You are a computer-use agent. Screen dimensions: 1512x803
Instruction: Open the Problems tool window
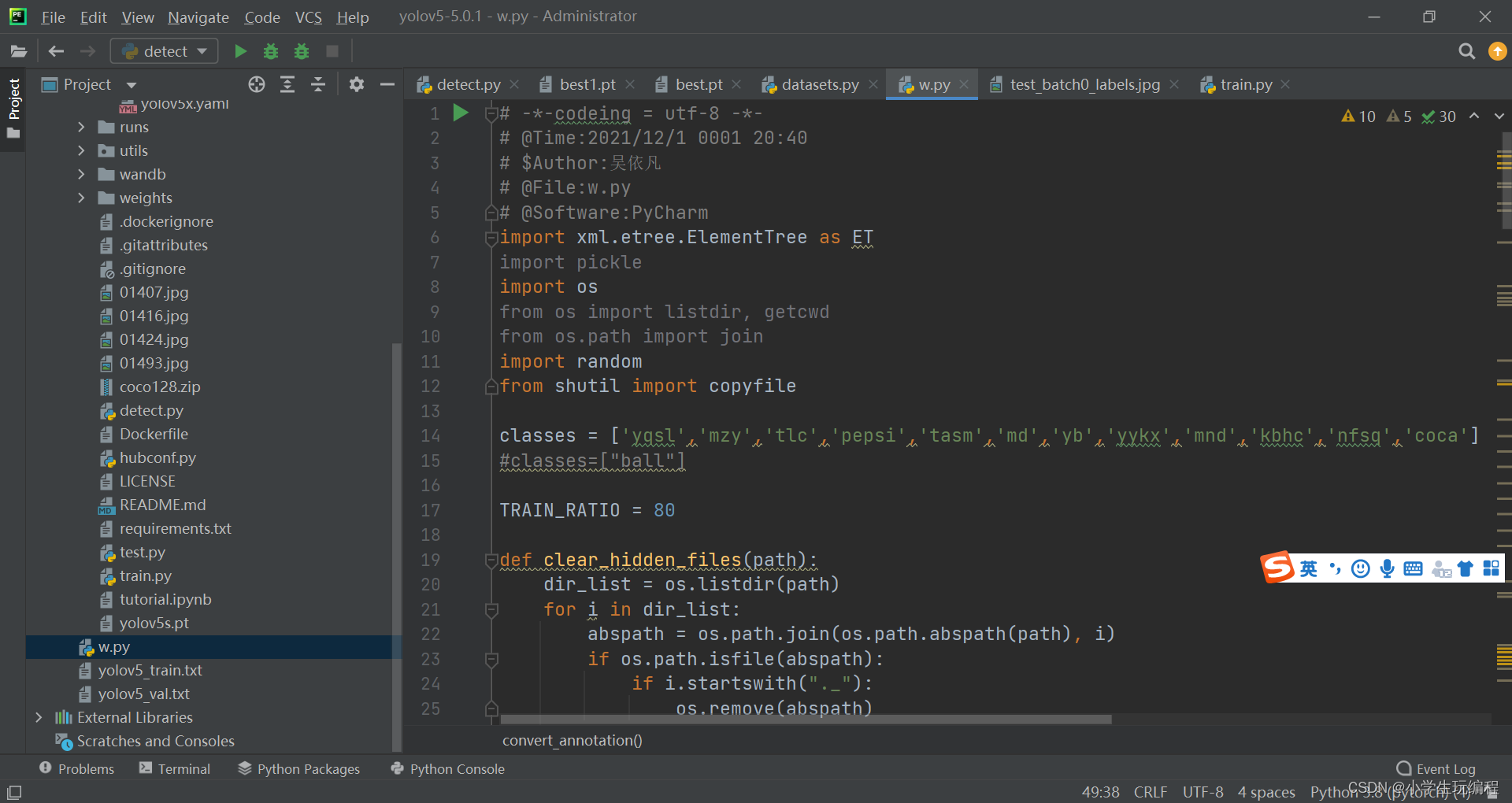[76, 768]
